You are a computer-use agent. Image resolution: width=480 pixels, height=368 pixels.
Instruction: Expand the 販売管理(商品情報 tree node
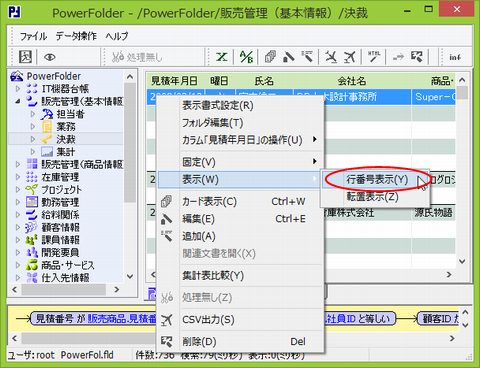[18, 164]
